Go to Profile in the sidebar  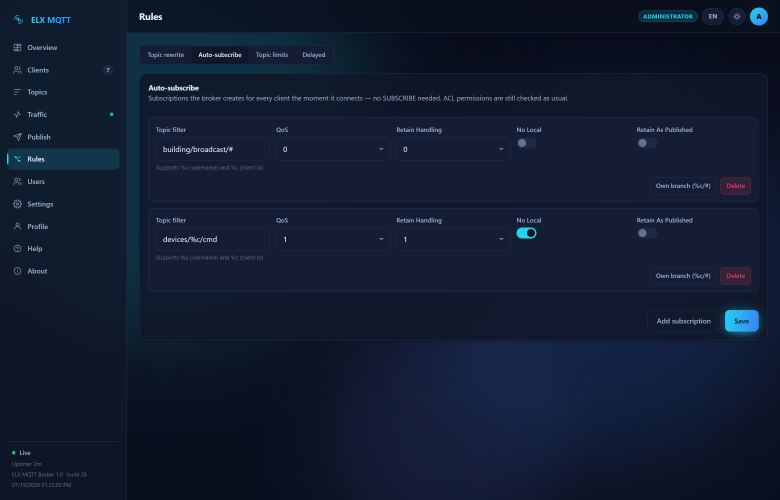click(x=63, y=226)
